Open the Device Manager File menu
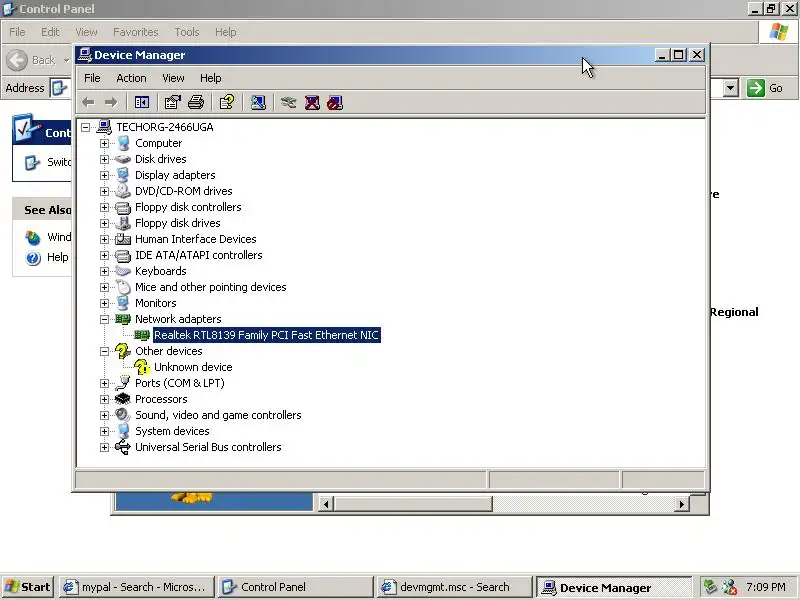The height and width of the screenshot is (600, 800). (x=92, y=78)
